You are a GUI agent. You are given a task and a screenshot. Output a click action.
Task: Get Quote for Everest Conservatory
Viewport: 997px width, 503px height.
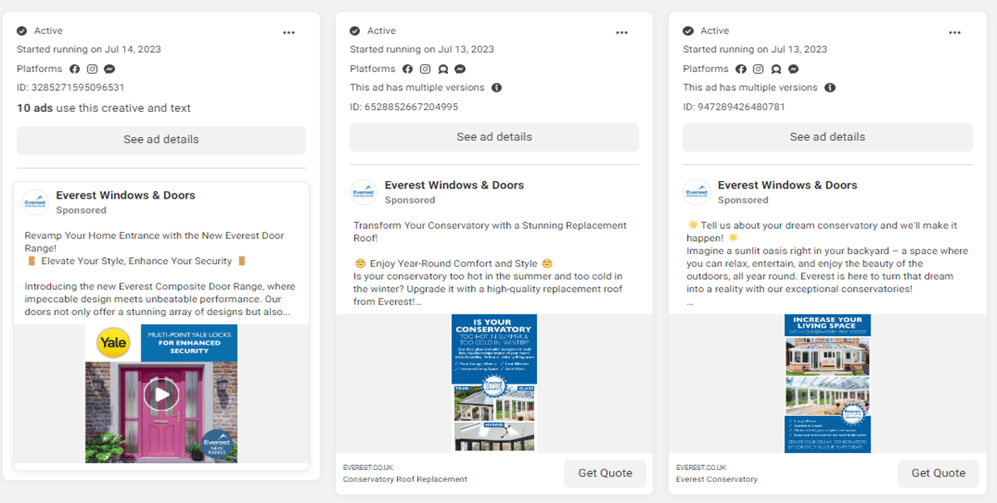tap(938, 473)
